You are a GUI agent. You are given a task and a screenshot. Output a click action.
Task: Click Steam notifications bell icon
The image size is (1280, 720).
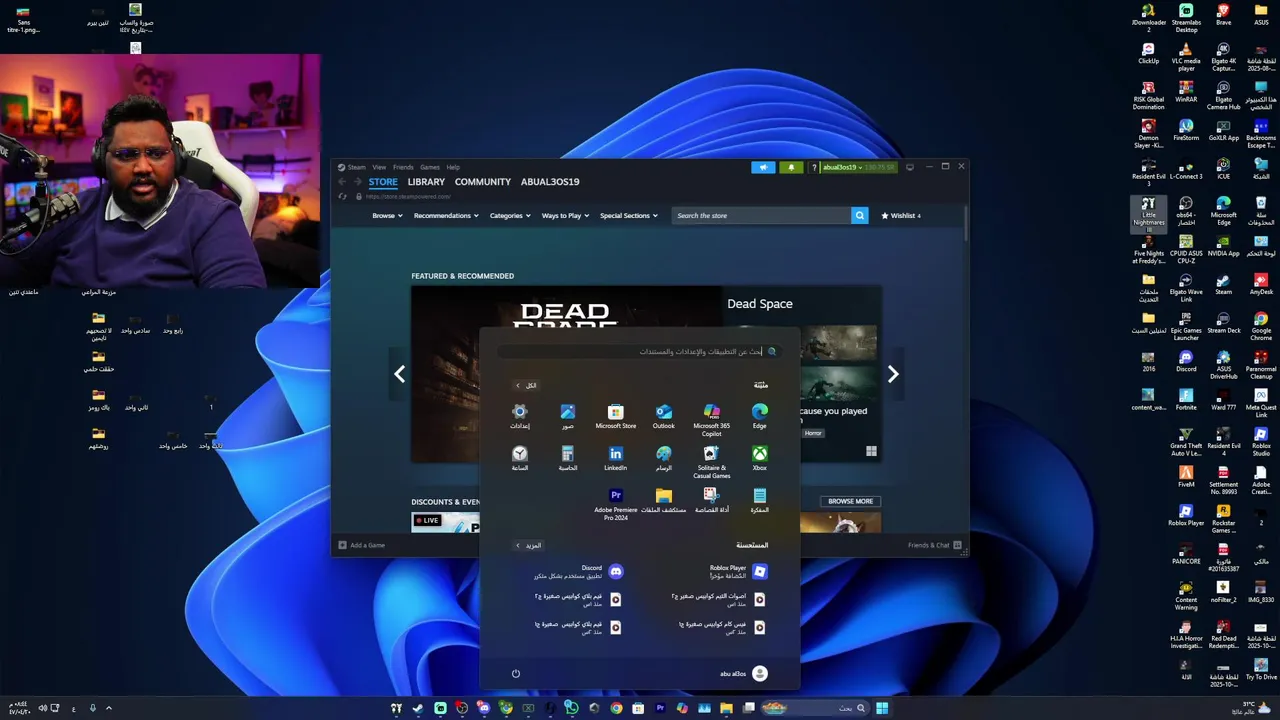tap(791, 167)
